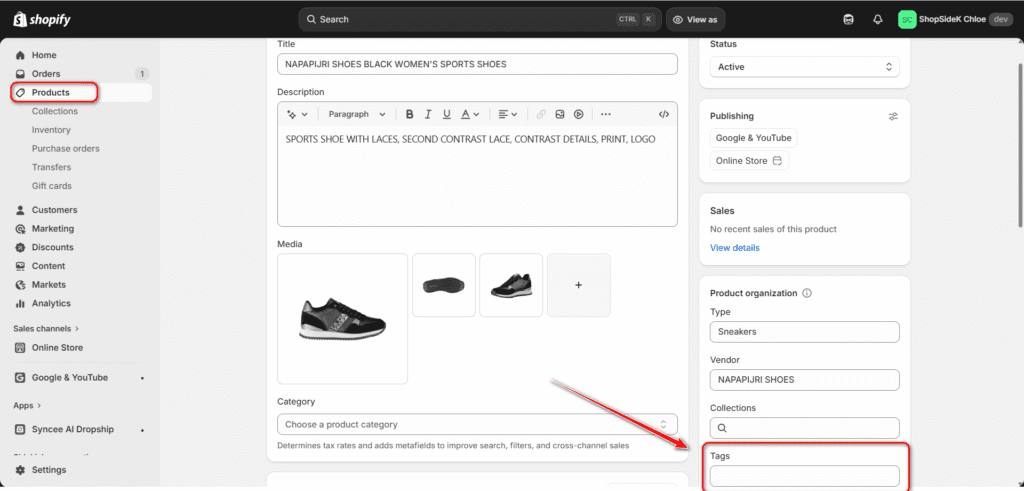Toggle underline formatting
The height and width of the screenshot is (491, 1024).
[x=447, y=114]
